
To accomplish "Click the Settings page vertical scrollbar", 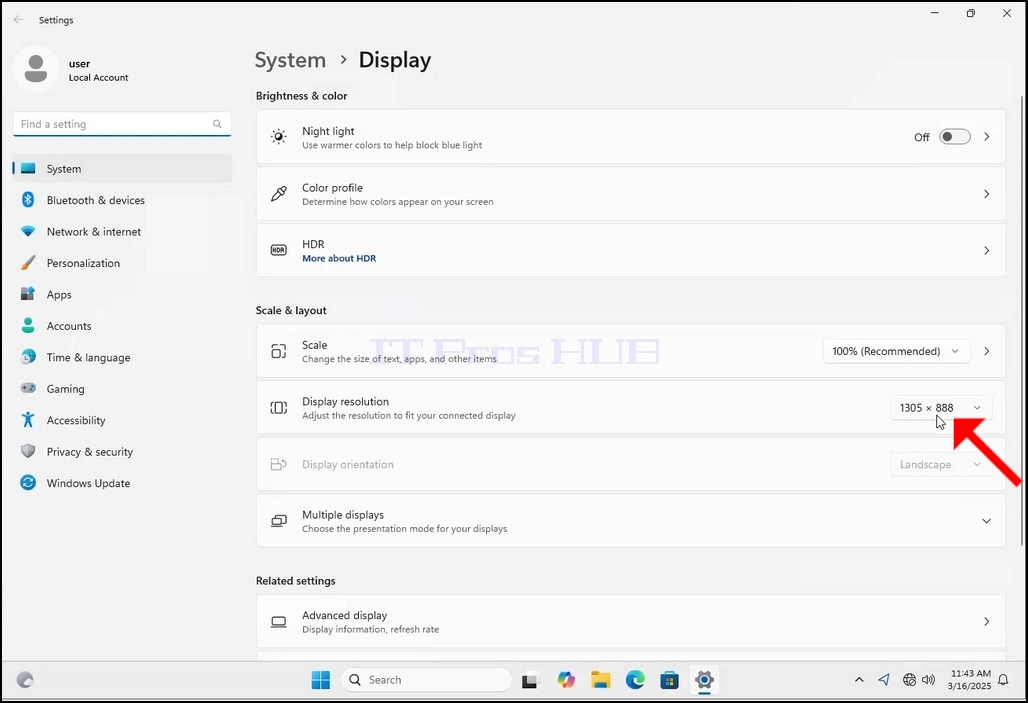I will (x=1021, y=321).
